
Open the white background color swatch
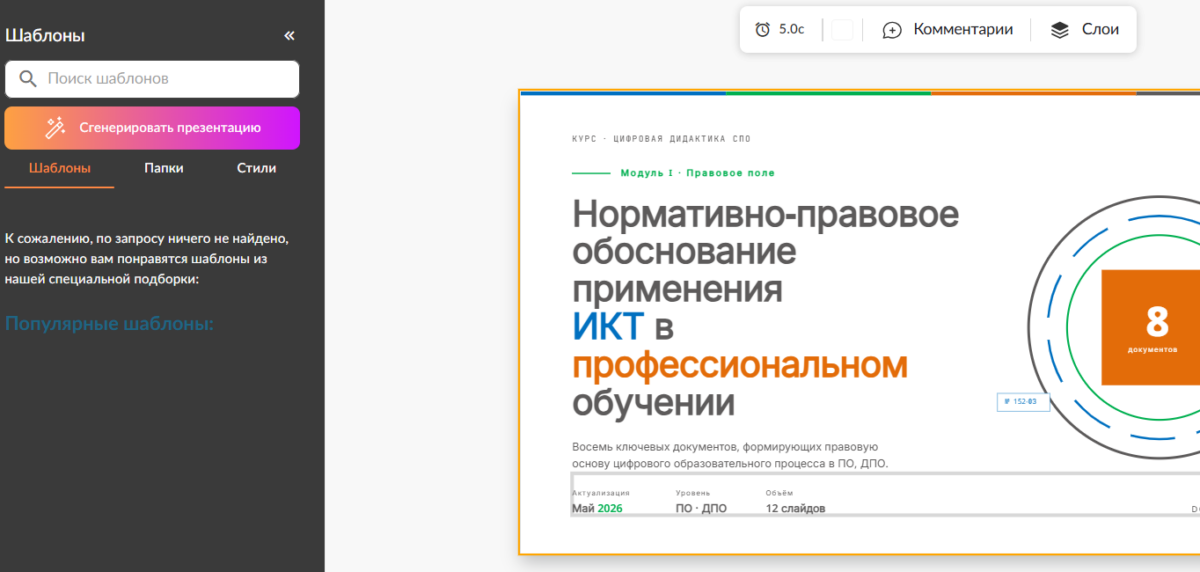(x=842, y=30)
